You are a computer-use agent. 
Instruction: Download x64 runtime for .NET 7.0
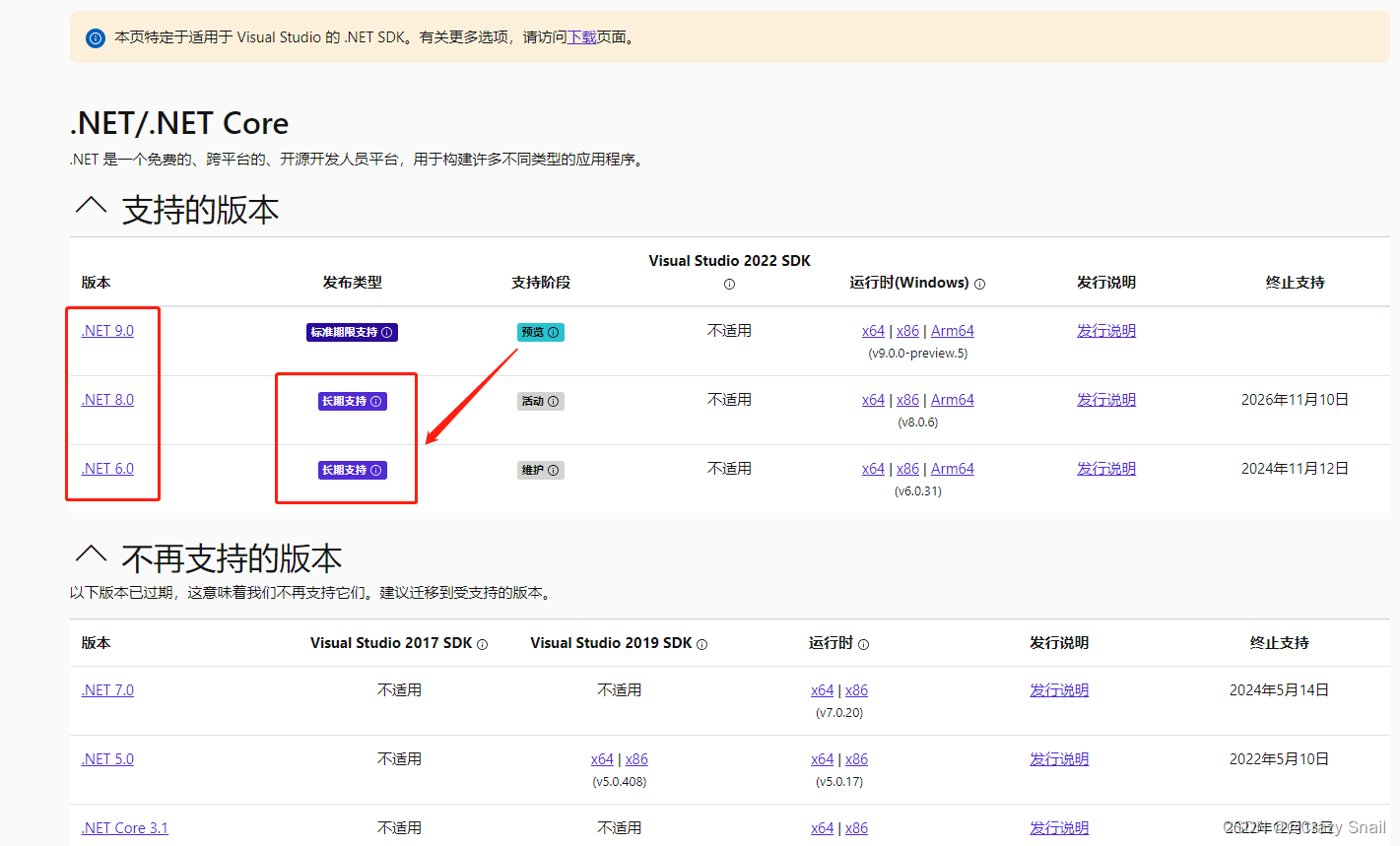(x=822, y=690)
